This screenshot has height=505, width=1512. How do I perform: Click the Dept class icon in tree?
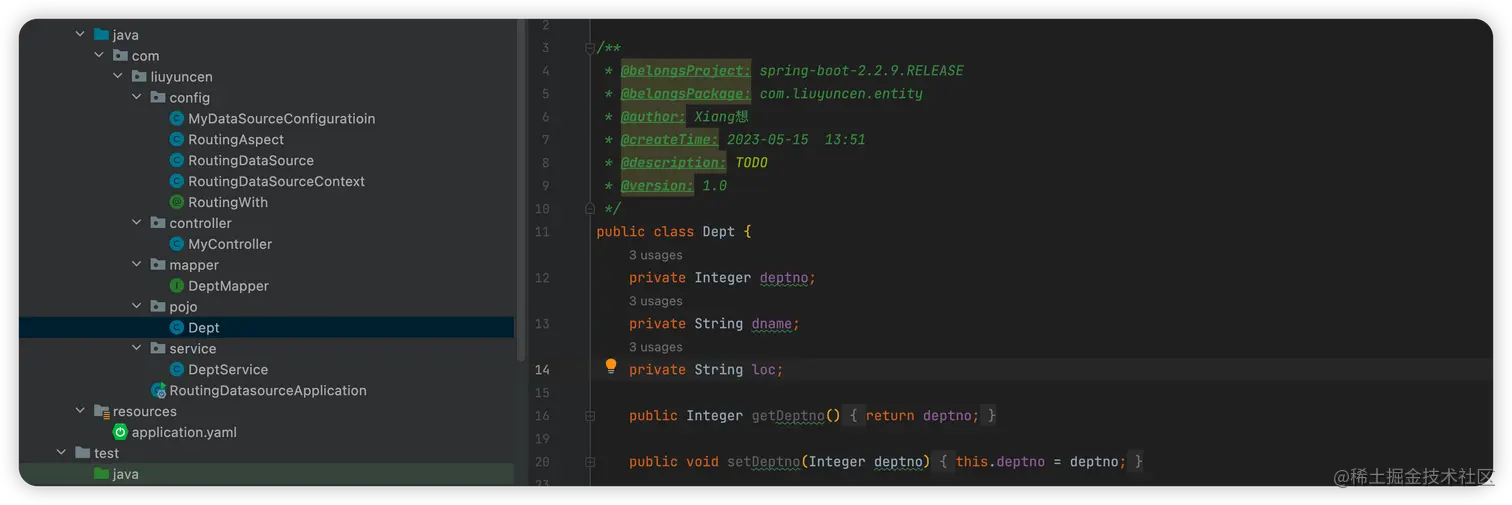point(177,328)
